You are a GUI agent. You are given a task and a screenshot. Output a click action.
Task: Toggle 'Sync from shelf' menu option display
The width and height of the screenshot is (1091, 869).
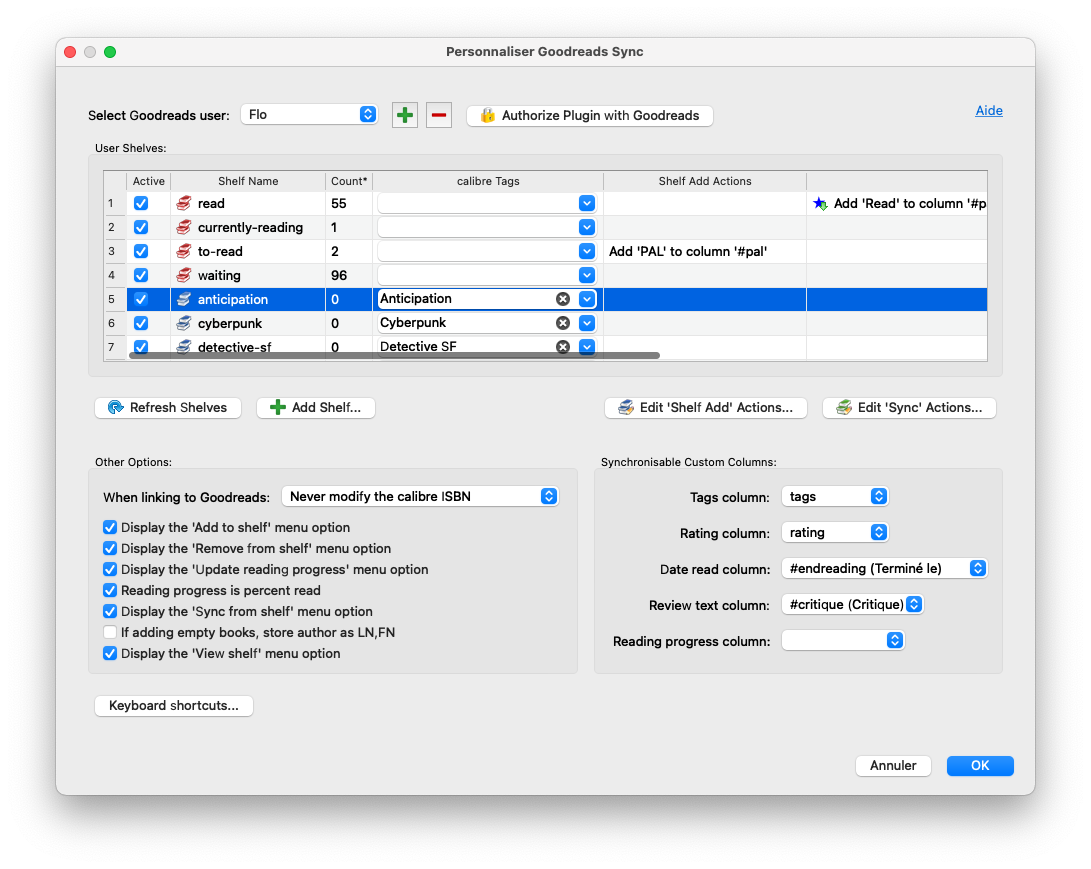(x=110, y=611)
